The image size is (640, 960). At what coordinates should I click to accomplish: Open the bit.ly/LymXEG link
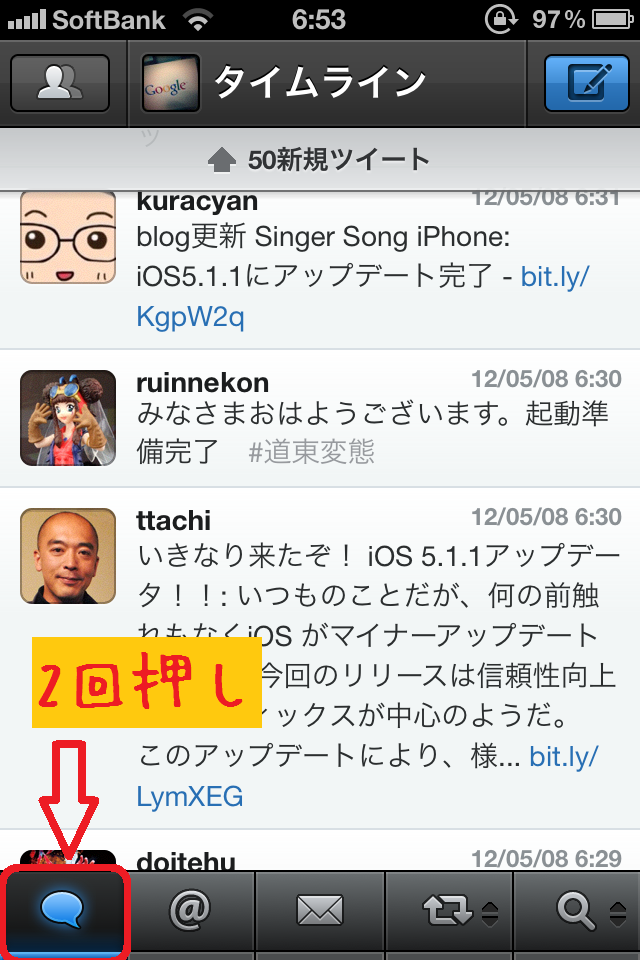click(367, 776)
